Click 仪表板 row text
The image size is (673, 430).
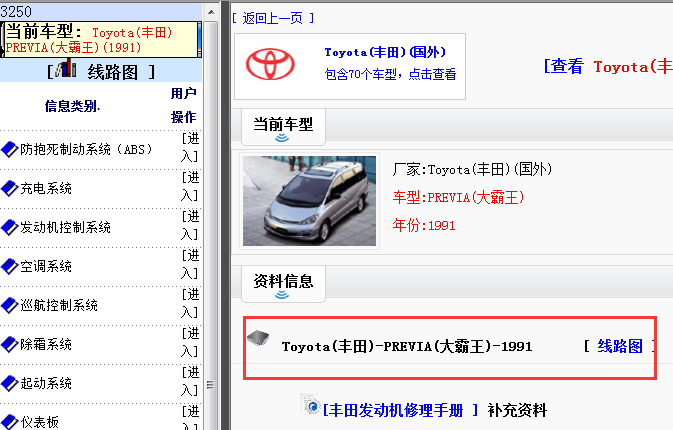39,422
